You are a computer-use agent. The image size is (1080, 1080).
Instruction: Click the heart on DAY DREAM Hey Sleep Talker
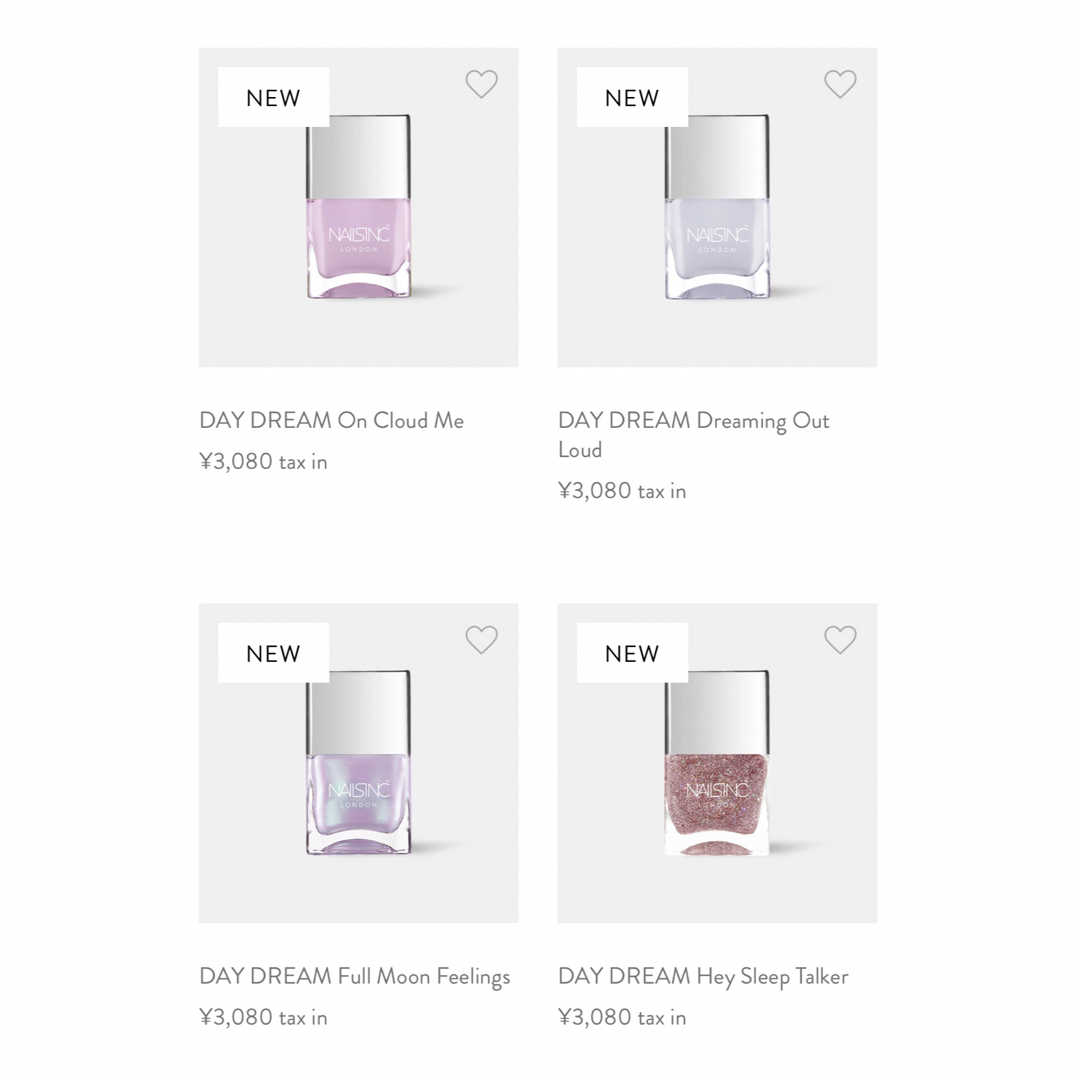coord(840,639)
